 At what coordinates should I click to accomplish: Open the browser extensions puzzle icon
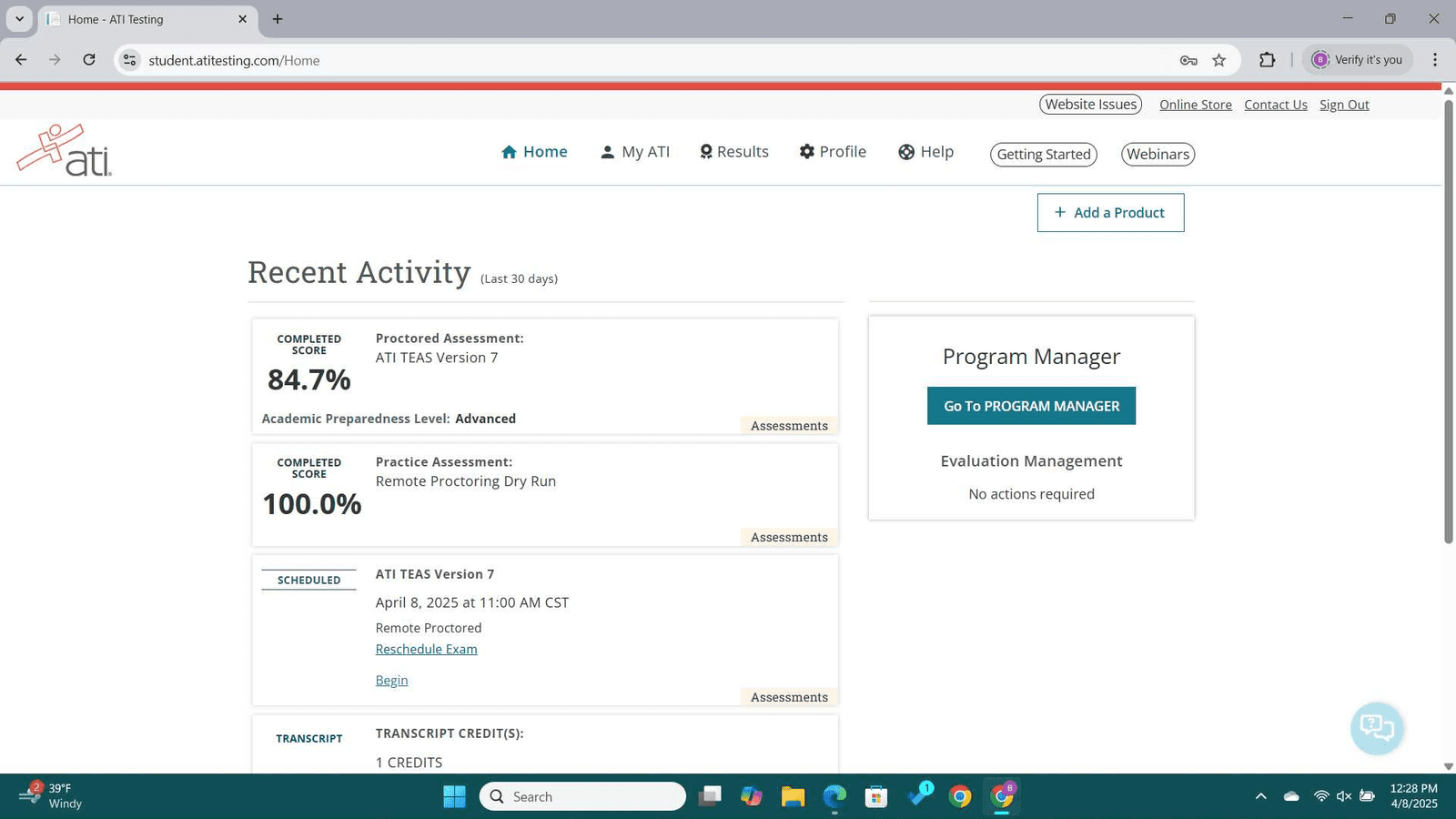tap(1267, 60)
